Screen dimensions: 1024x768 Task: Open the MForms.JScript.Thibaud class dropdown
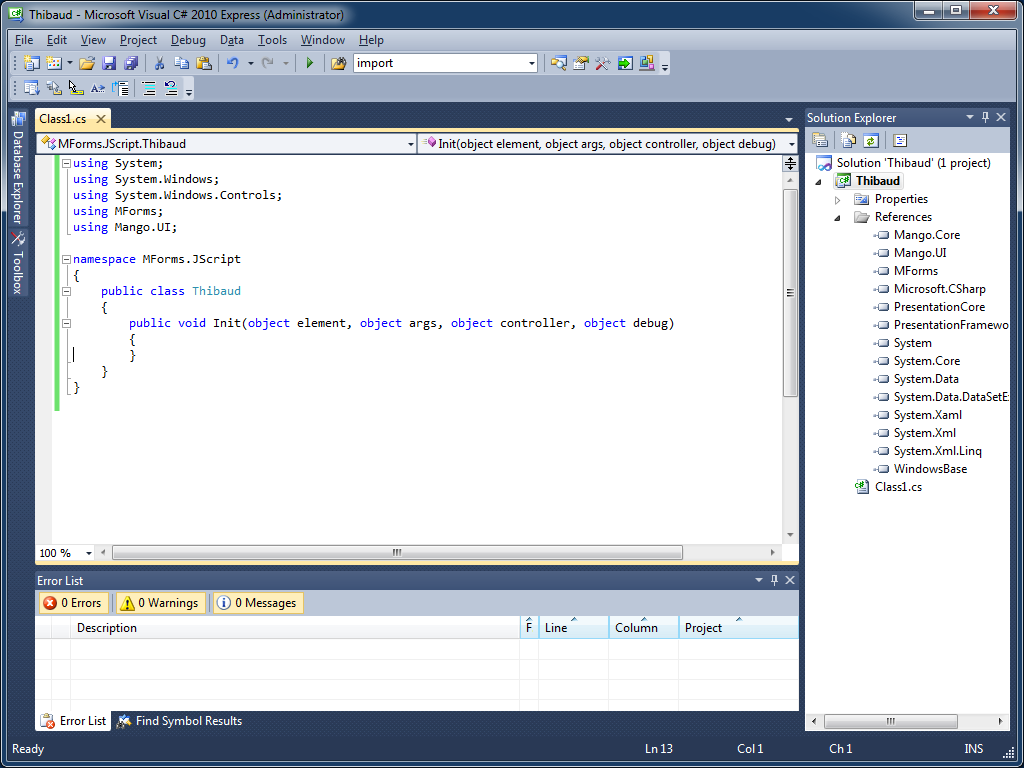point(410,144)
